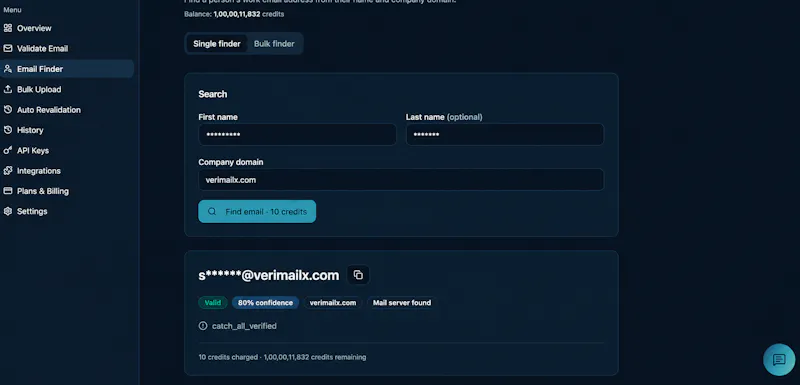Screen dimensions: 800x385
Task: Click the magnifier icon in Find email button
Action: (x=212, y=212)
